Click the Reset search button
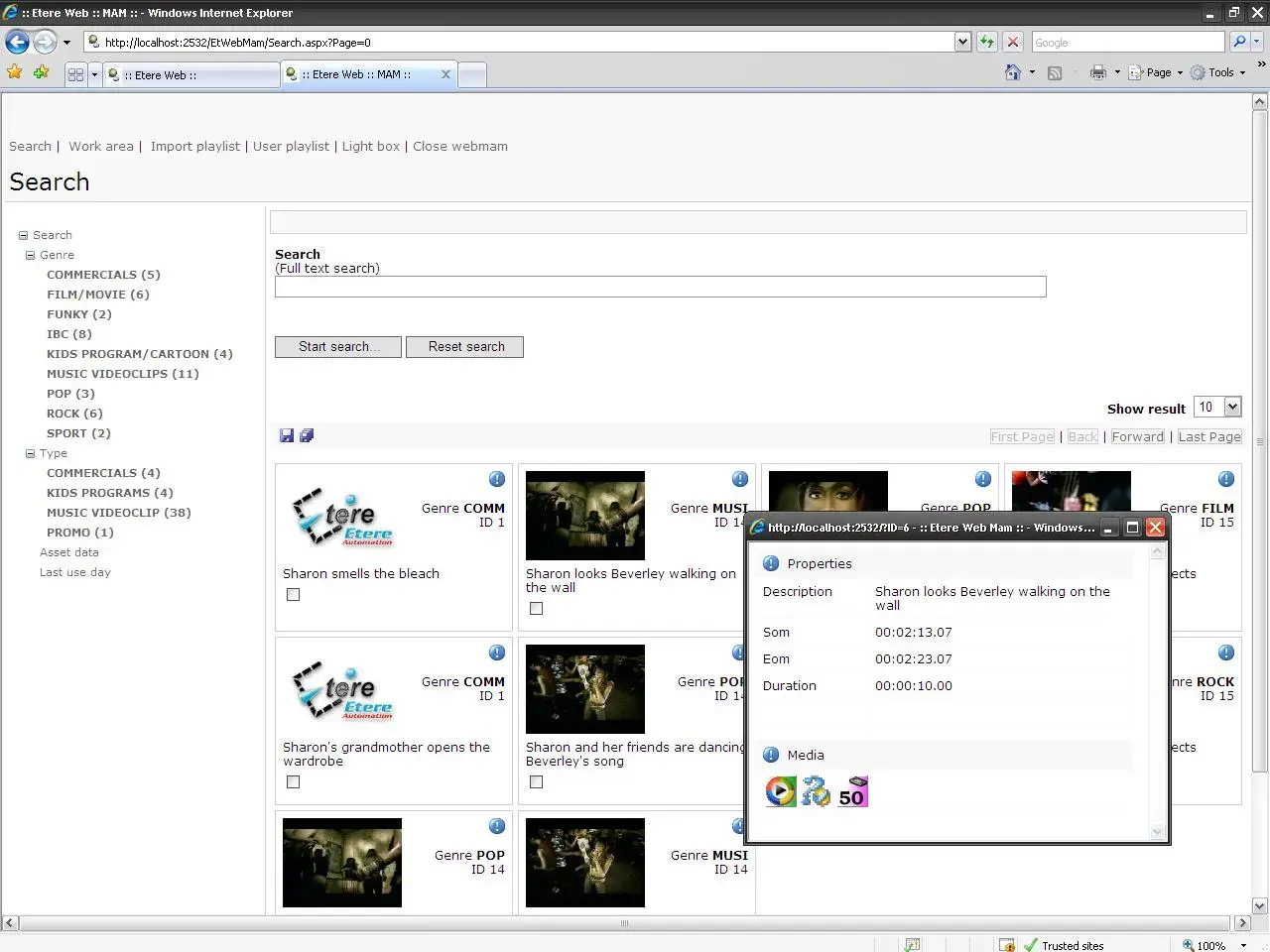Image resolution: width=1270 pixels, height=952 pixels. 464,347
